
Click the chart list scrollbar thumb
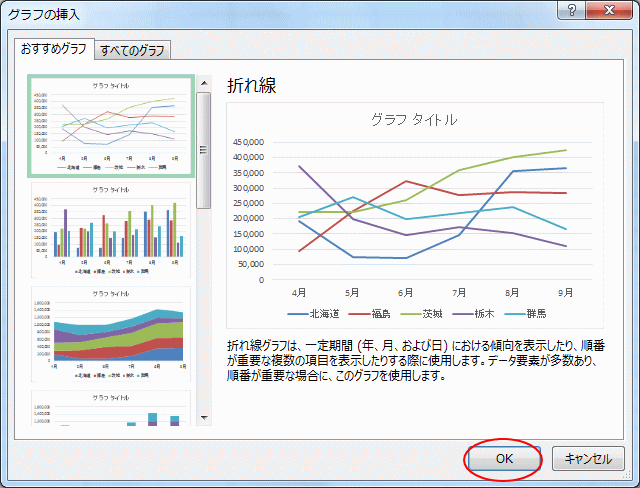204,150
